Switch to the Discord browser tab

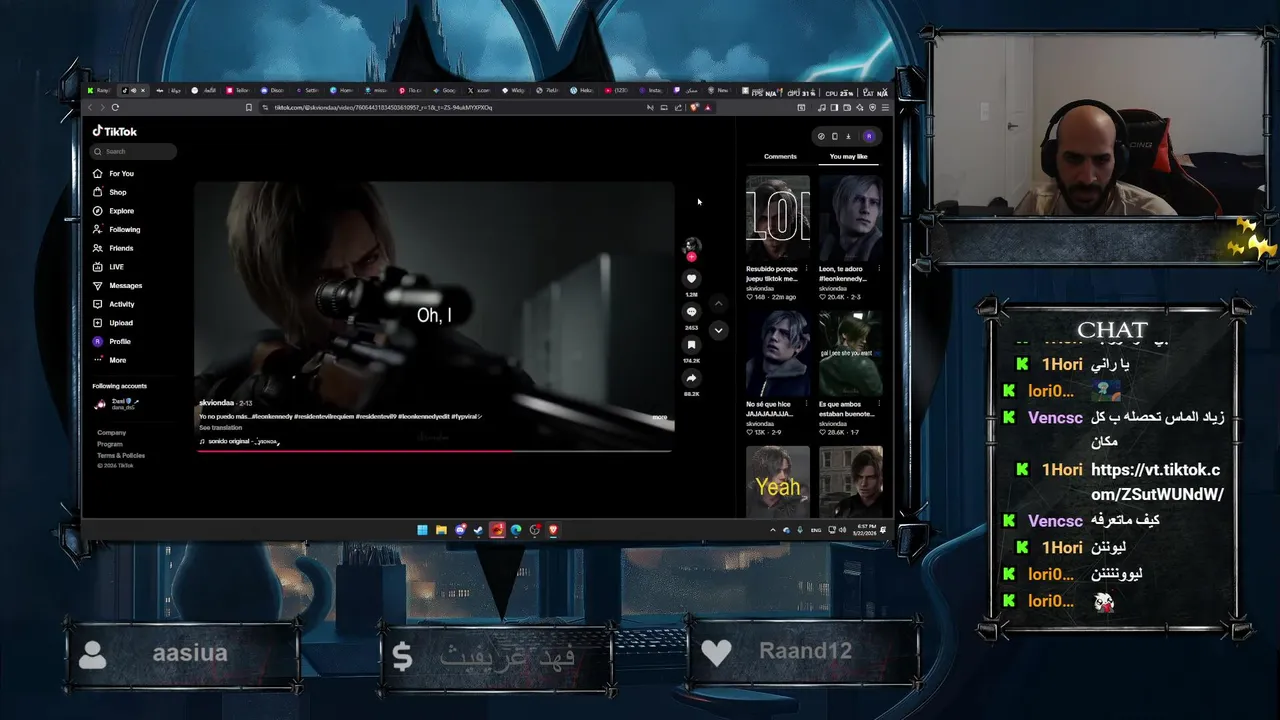(273, 90)
